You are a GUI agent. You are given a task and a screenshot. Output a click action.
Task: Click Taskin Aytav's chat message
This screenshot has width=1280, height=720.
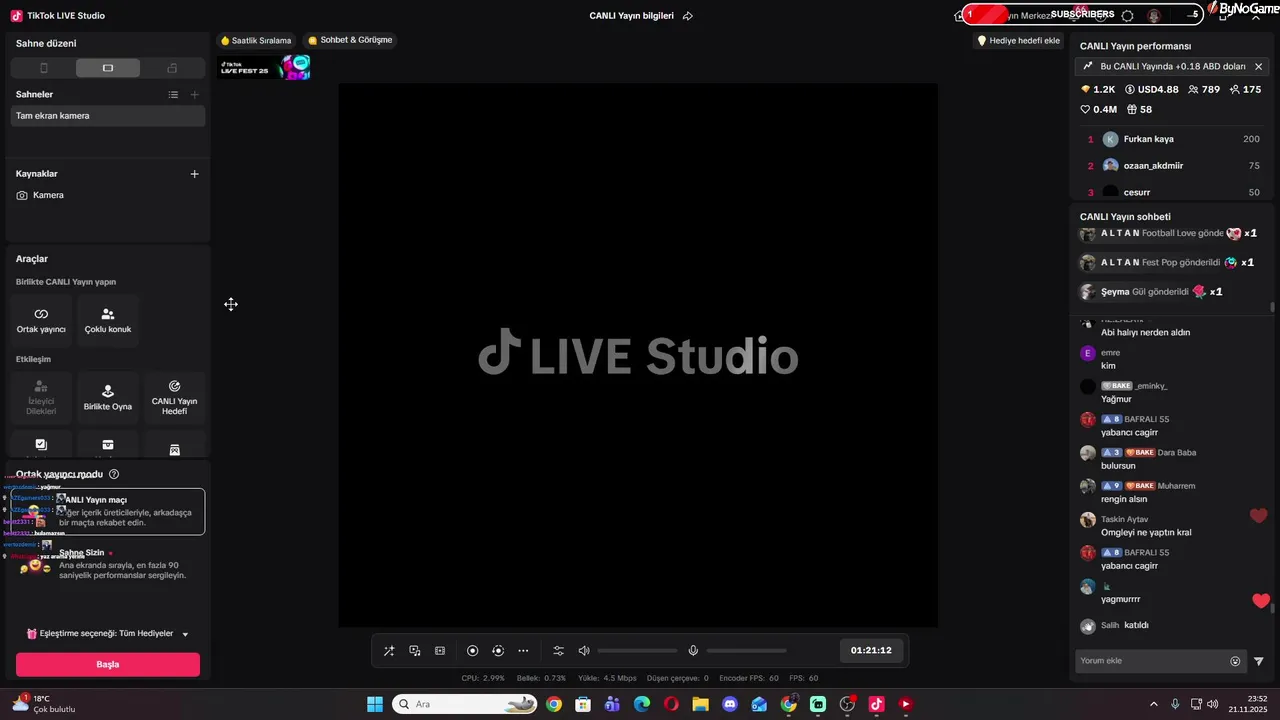pyautogui.click(x=1146, y=533)
